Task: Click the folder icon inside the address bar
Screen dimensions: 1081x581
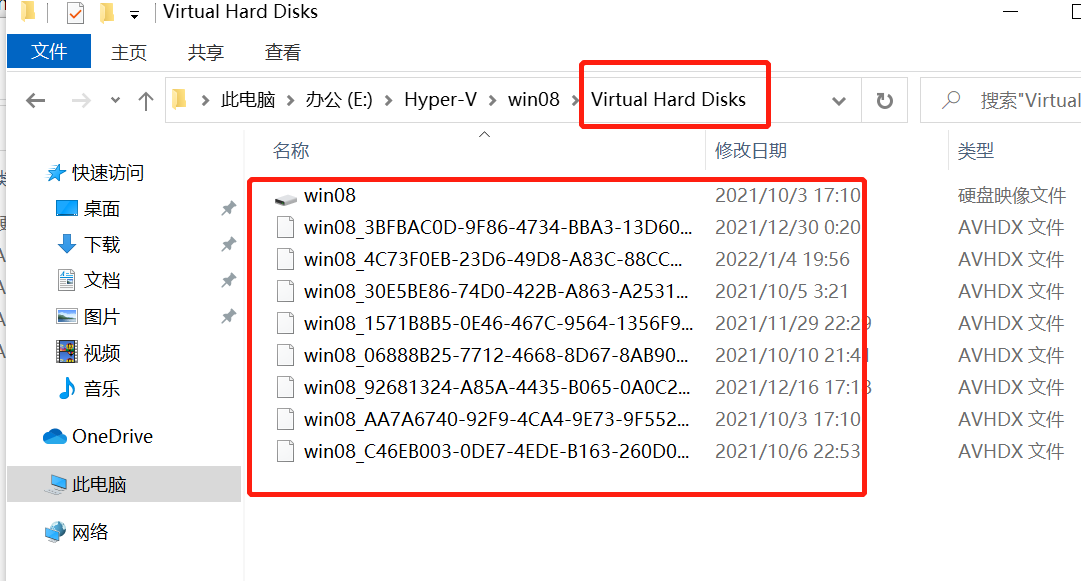Action: [177, 99]
